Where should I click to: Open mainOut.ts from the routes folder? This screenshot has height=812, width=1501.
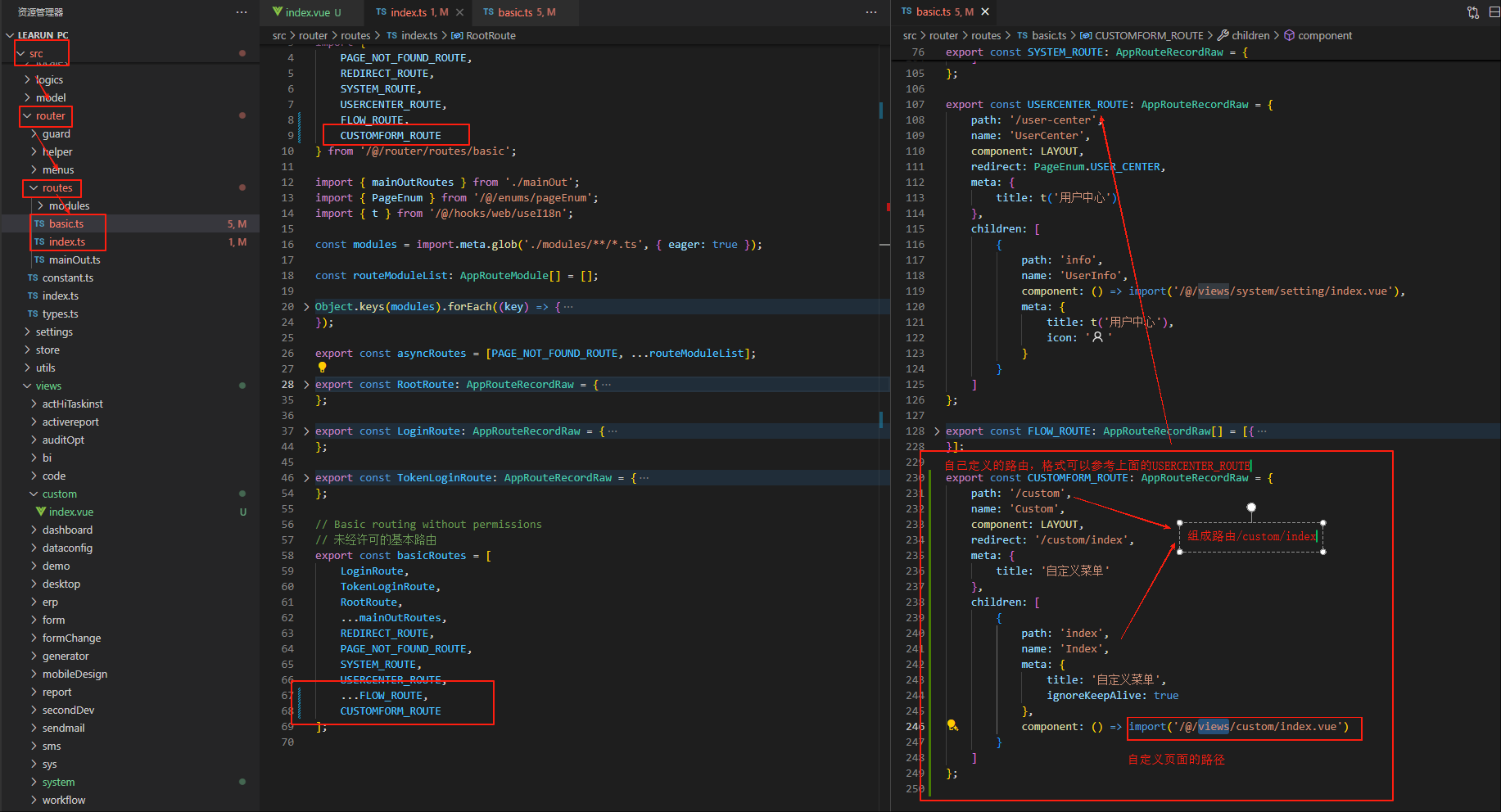[x=74, y=260]
